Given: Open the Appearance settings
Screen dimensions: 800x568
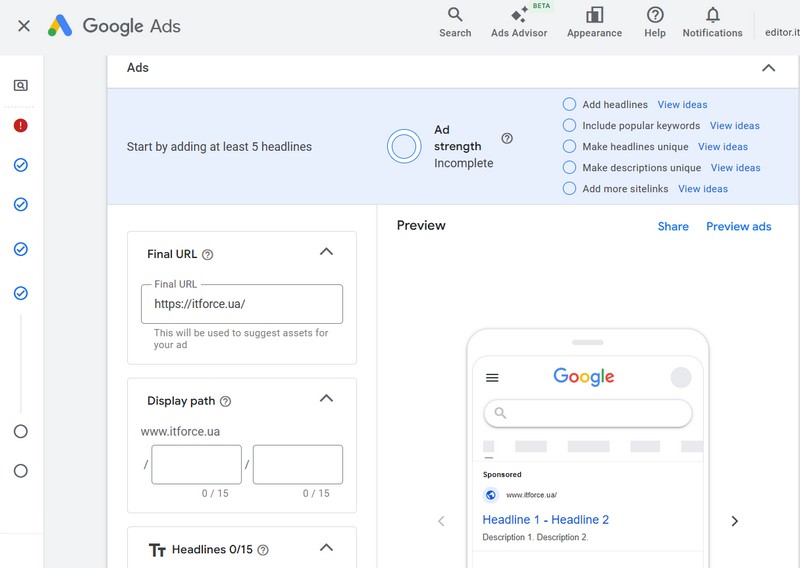Looking at the screenshot, I should (594, 22).
